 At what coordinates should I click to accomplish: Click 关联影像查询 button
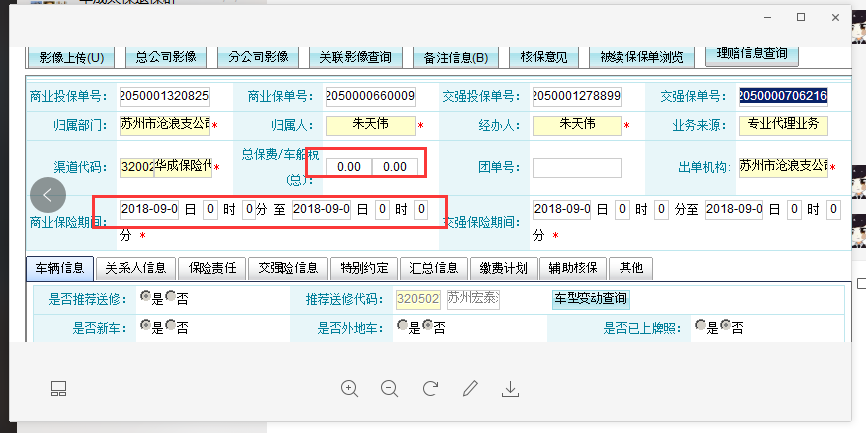(x=355, y=57)
